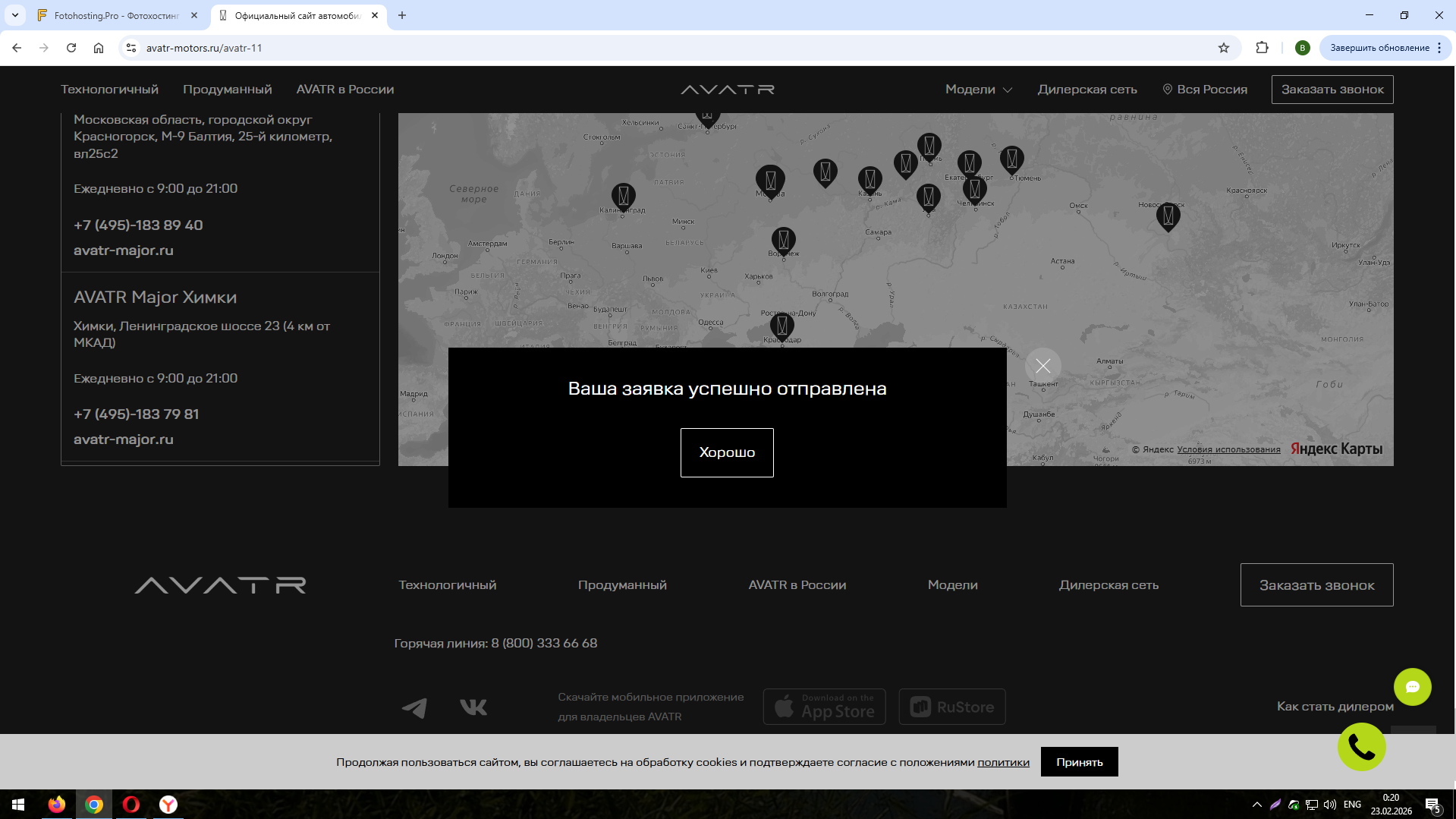
Task: Select the Kaliningrad dealer map marker
Action: (x=623, y=196)
